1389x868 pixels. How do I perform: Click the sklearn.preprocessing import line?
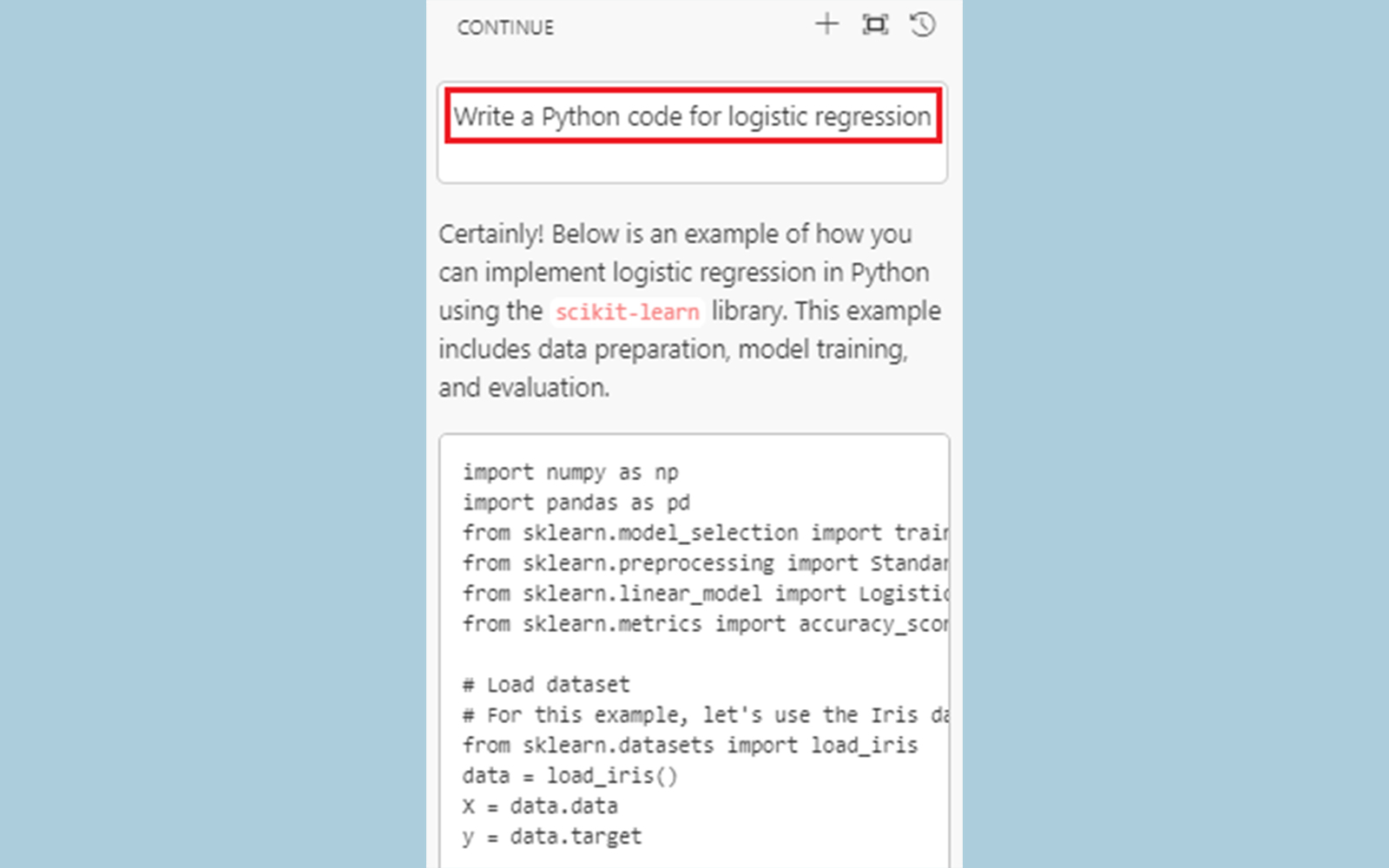[705, 563]
